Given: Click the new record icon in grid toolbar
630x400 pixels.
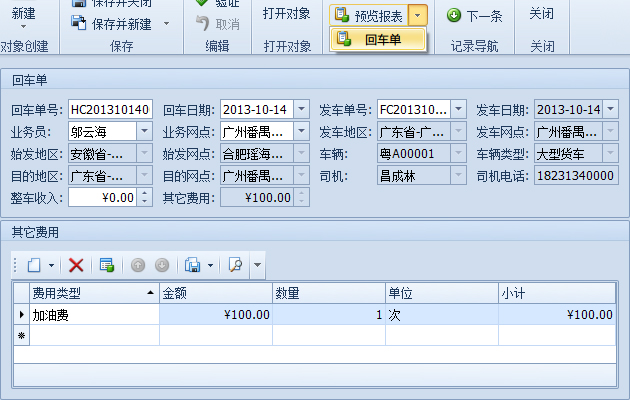Looking at the screenshot, I should click(33, 265).
